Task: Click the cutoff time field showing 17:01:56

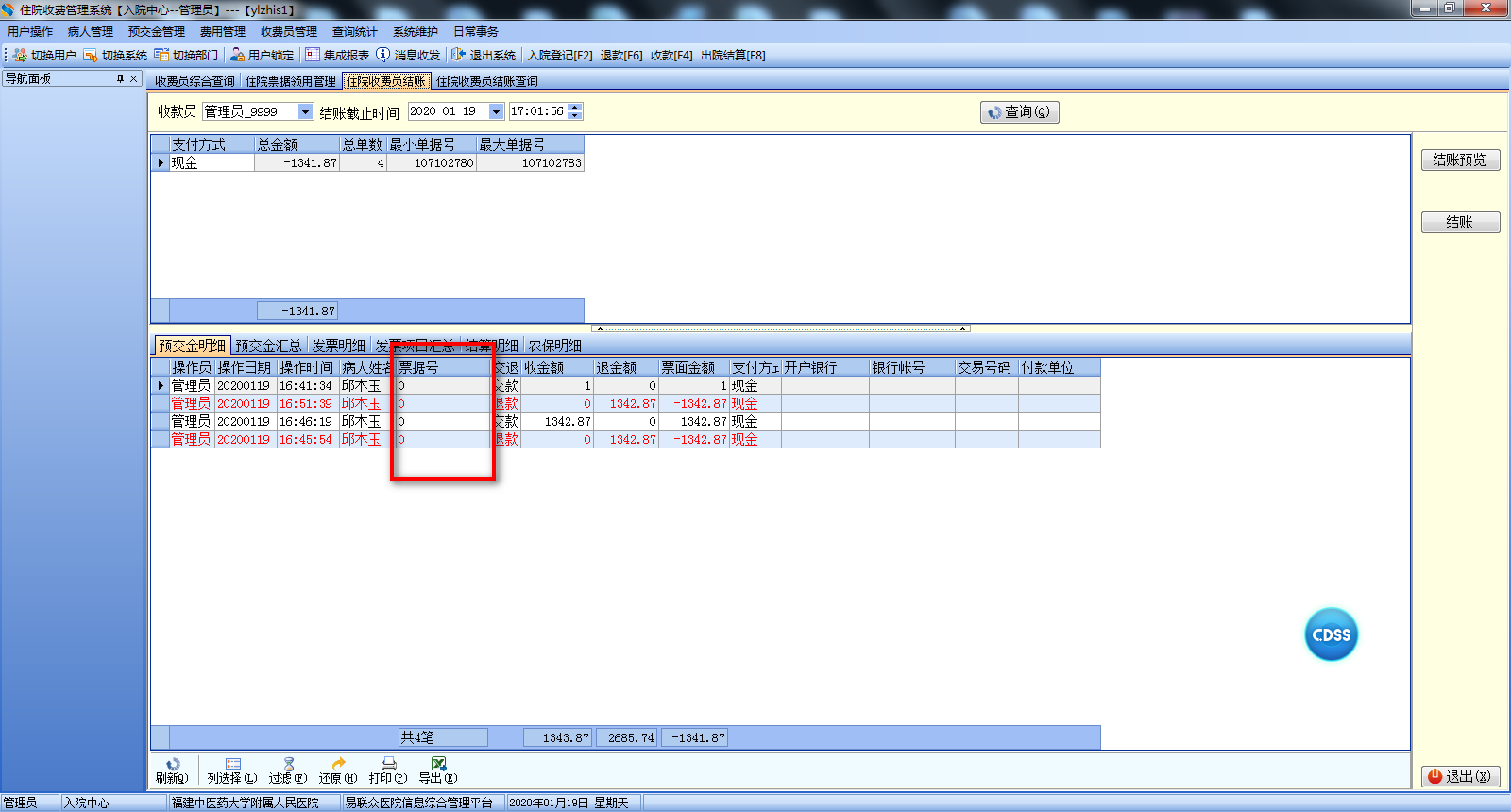Action: click(x=538, y=111)
